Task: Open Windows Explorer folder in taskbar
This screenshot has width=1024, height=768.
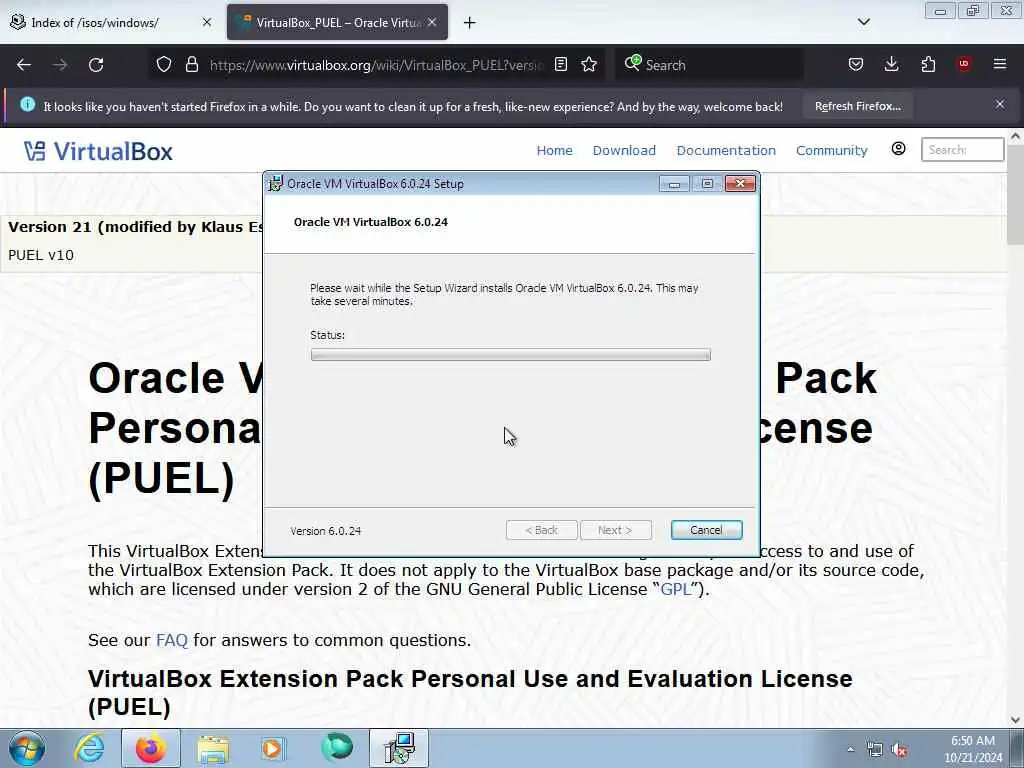Action: 213,748
